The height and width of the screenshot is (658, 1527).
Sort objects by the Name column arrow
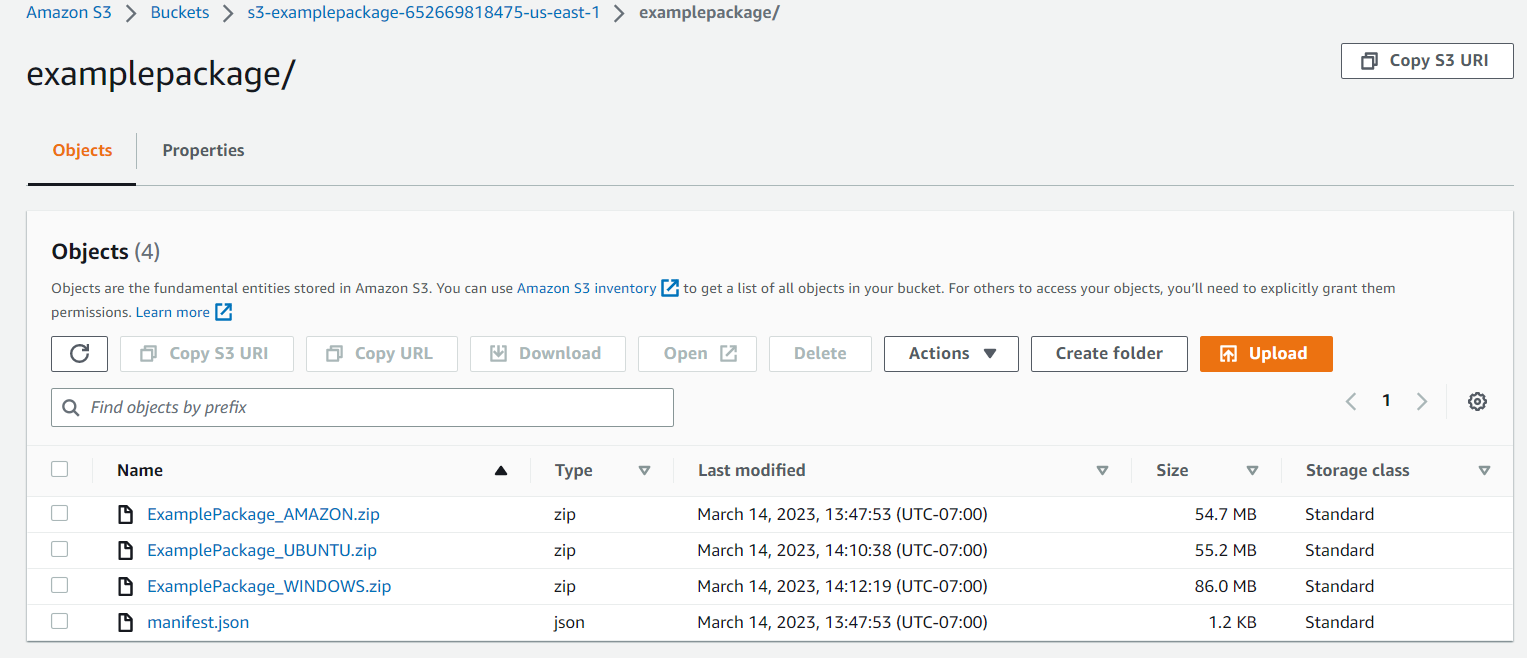500,470
